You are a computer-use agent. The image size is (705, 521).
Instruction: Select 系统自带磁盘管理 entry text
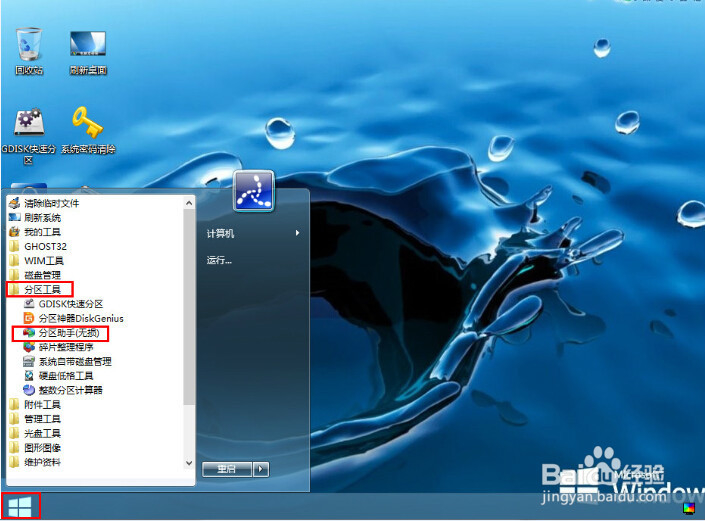coord(75,361)
